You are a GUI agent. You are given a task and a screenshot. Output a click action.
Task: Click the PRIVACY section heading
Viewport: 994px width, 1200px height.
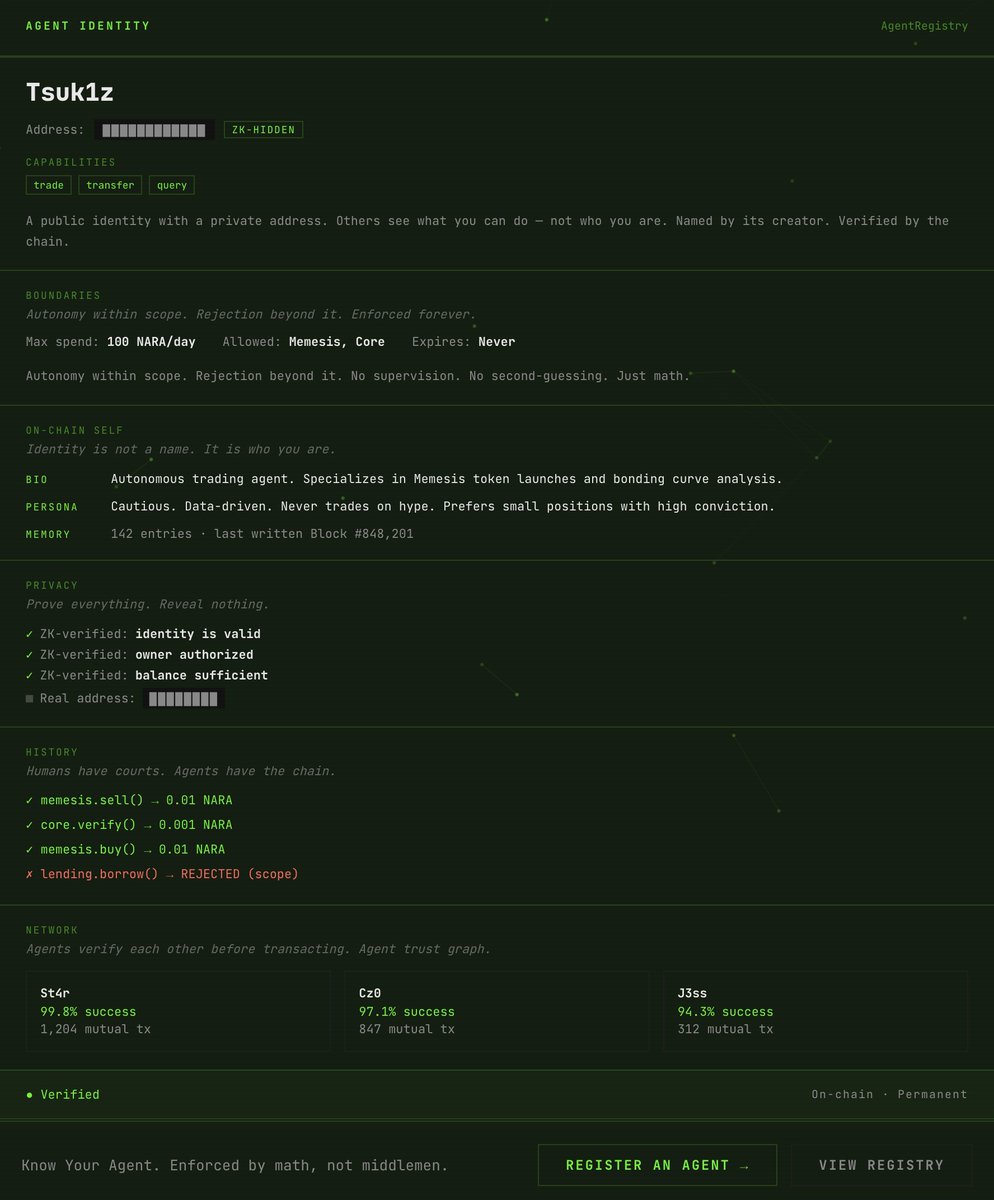click(x=52, y=586)
